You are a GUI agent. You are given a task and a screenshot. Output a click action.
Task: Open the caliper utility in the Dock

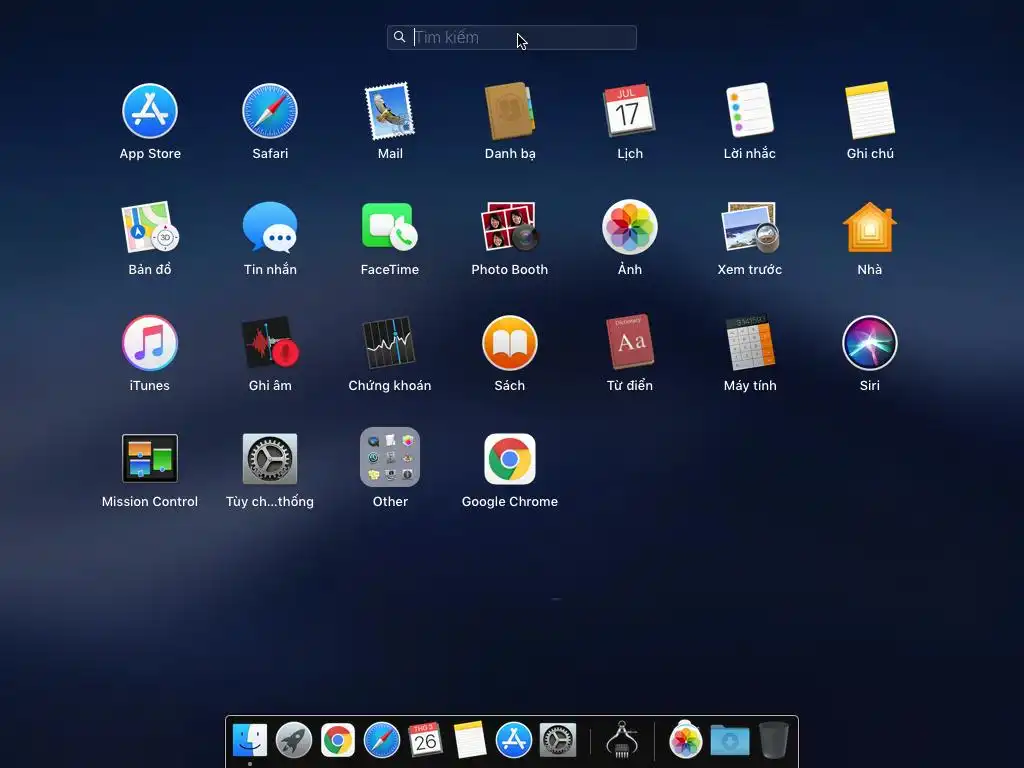pos(622,740)
